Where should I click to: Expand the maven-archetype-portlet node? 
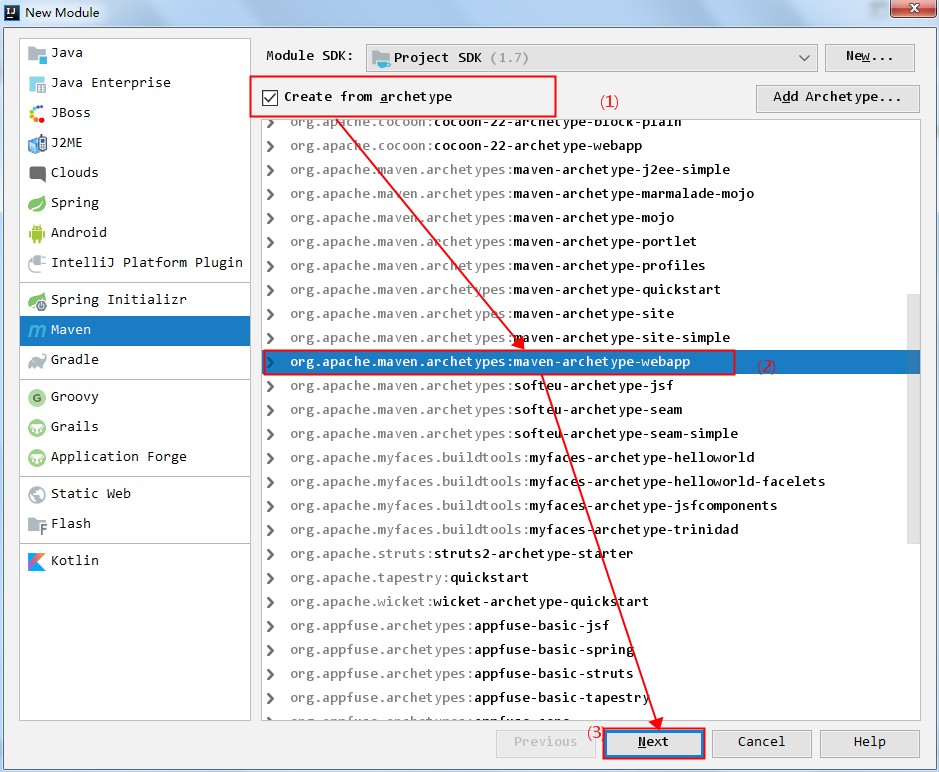click(271, 242)
